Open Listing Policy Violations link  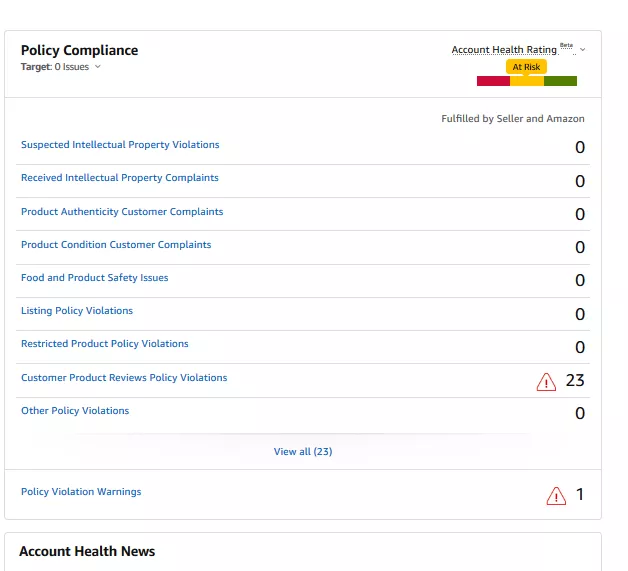pyautogui.click(x=77, y=310)
